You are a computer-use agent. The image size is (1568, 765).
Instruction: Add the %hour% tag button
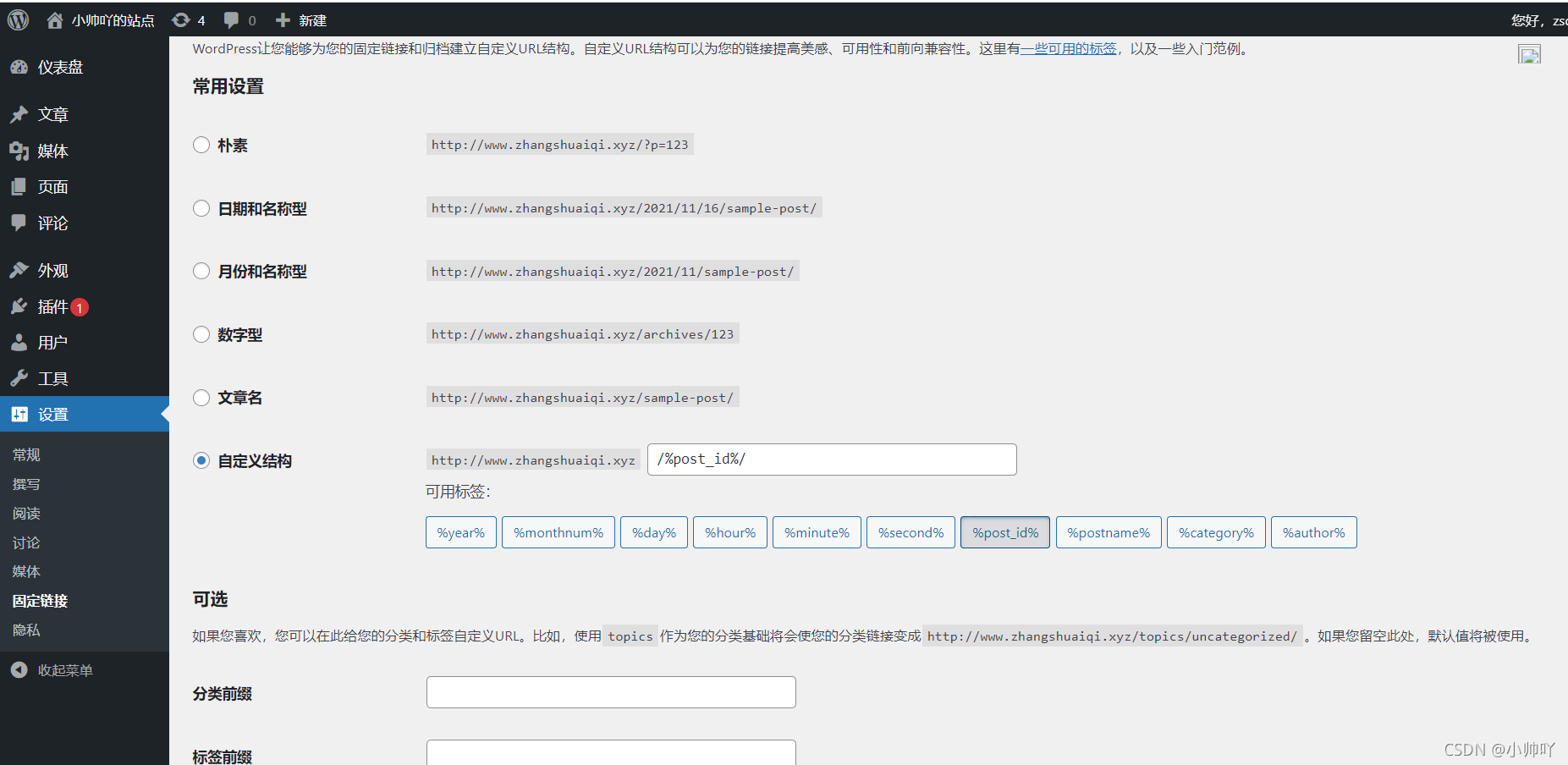point(730,532)
